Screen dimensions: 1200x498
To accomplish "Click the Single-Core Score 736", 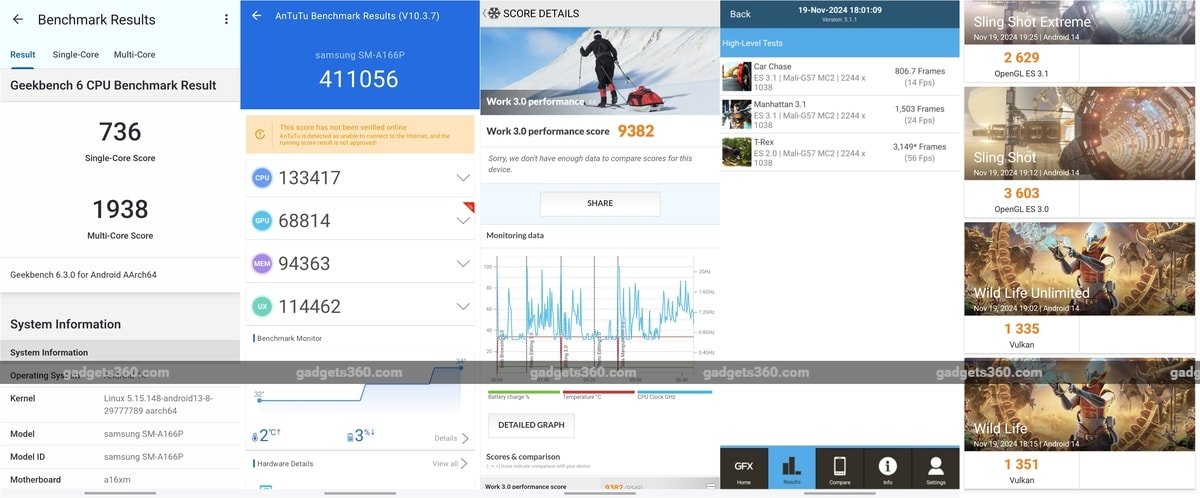I will coord(120,132).
